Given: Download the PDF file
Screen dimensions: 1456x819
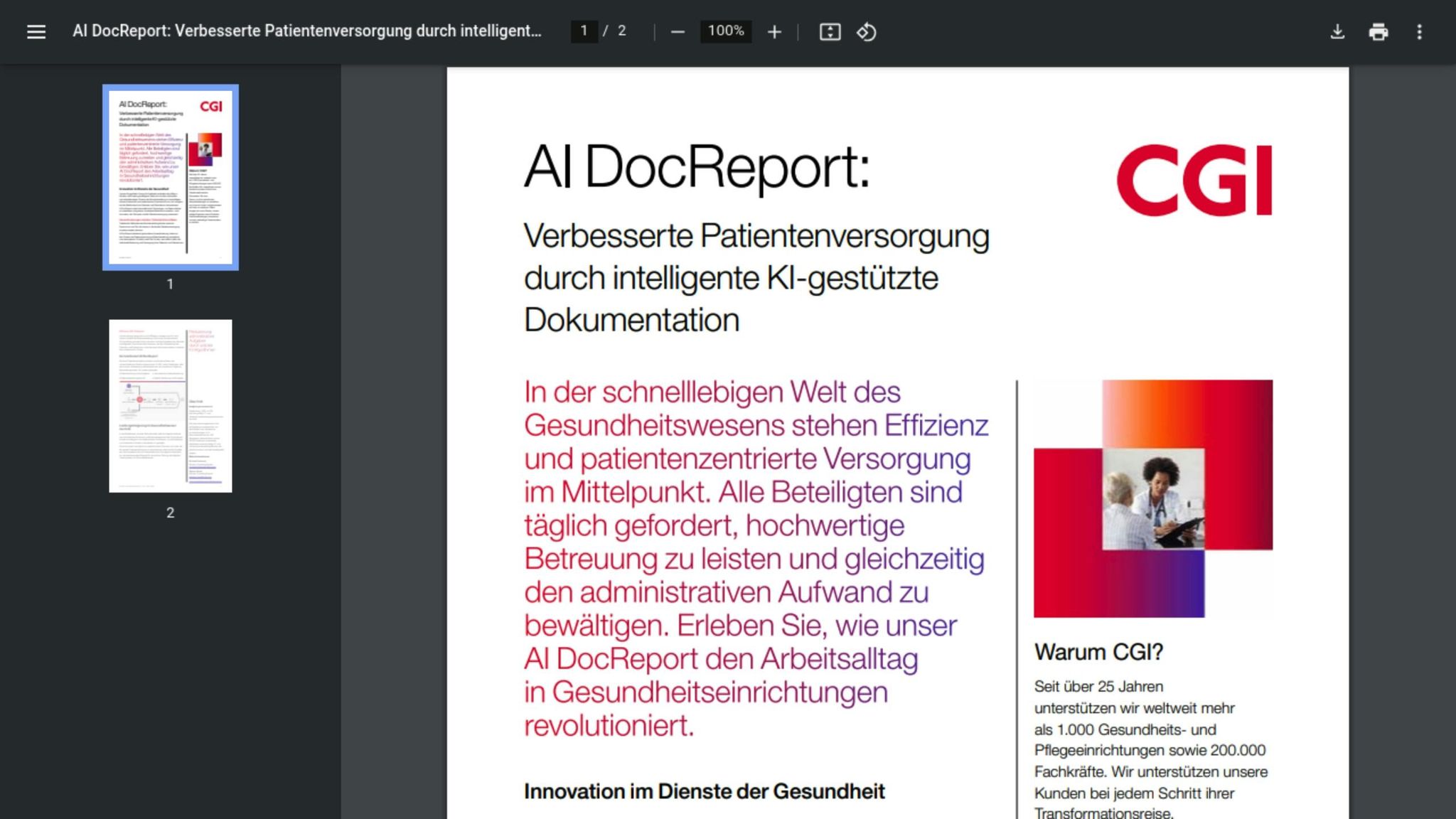Looking at the screenshot, I should [x=1337, y=31].
